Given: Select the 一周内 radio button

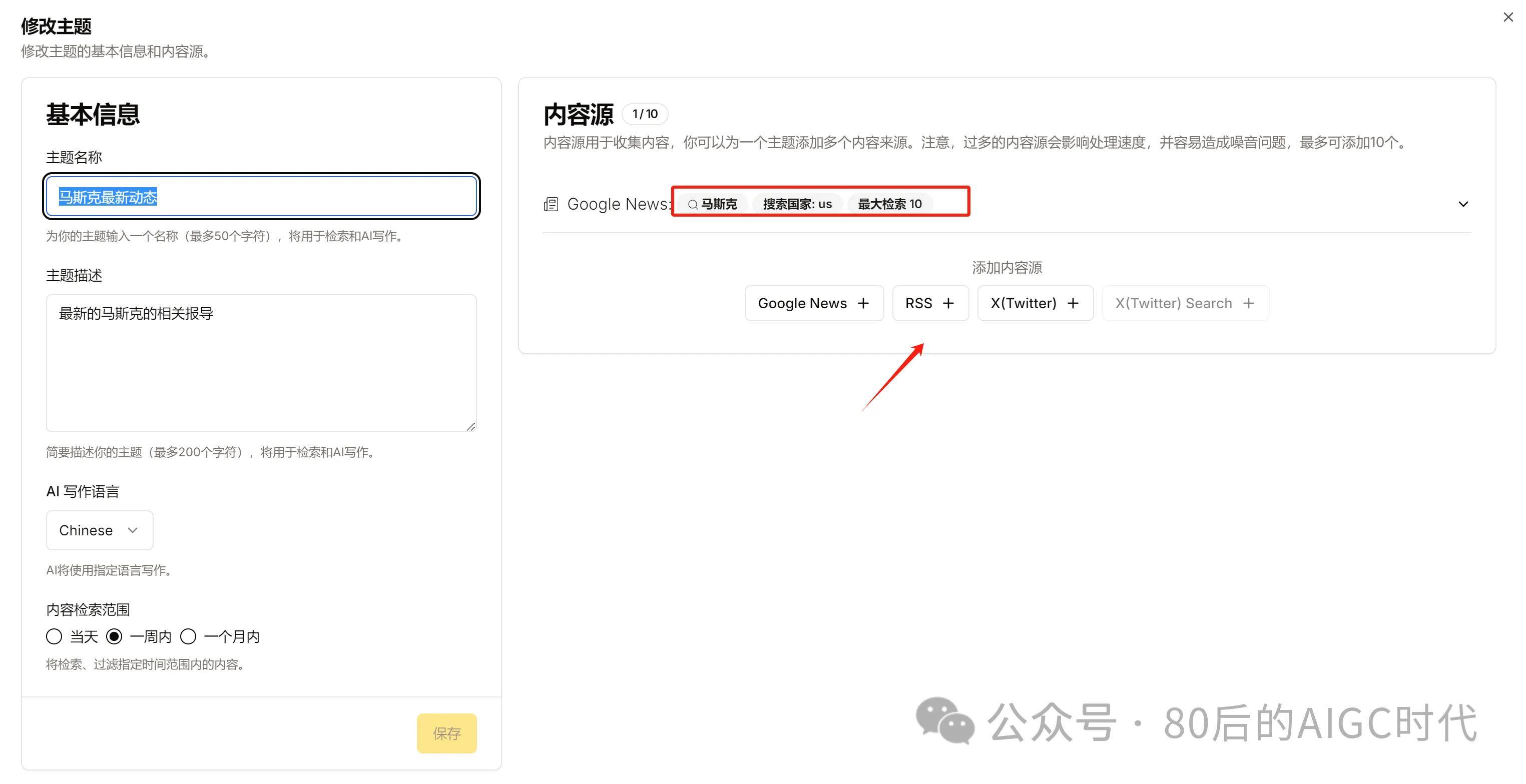Looking at the screenshot, I should tap(114, 636).
